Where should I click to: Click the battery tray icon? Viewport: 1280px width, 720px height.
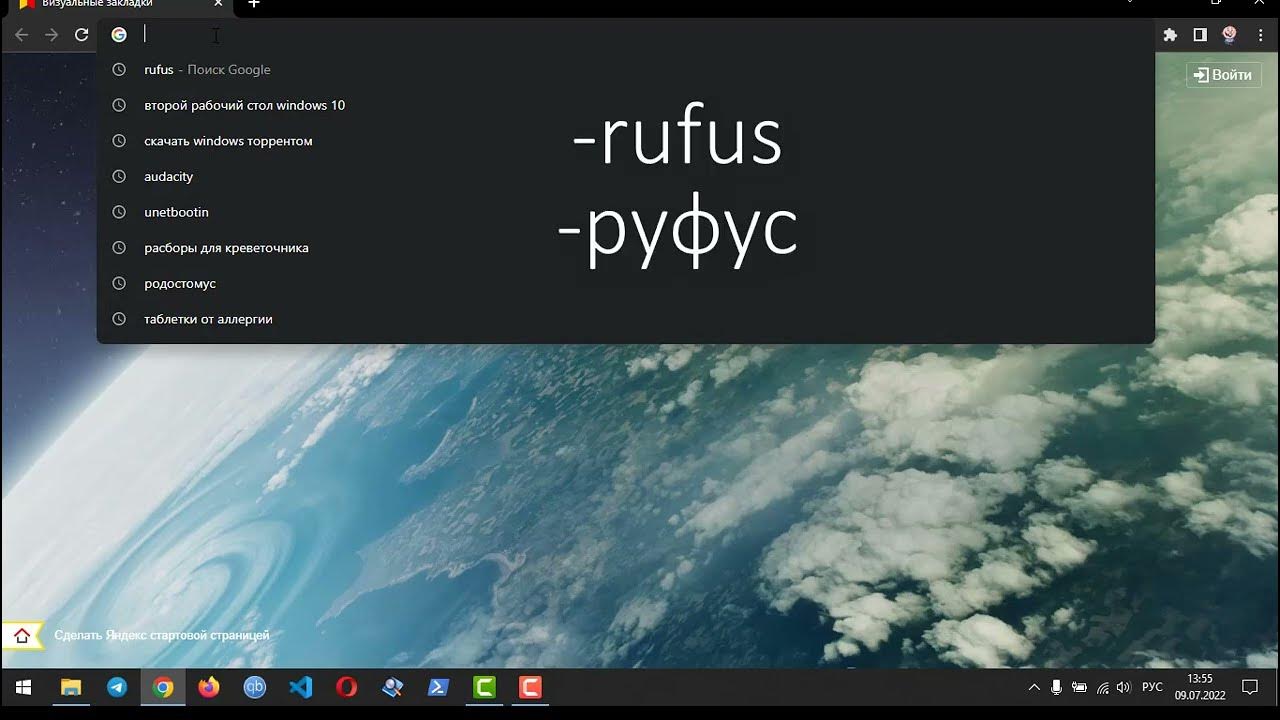click(x=1079, y=688)
